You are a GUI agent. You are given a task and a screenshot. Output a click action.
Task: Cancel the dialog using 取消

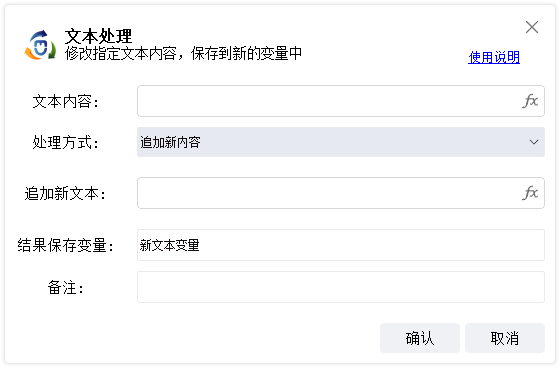click(505, 338)
